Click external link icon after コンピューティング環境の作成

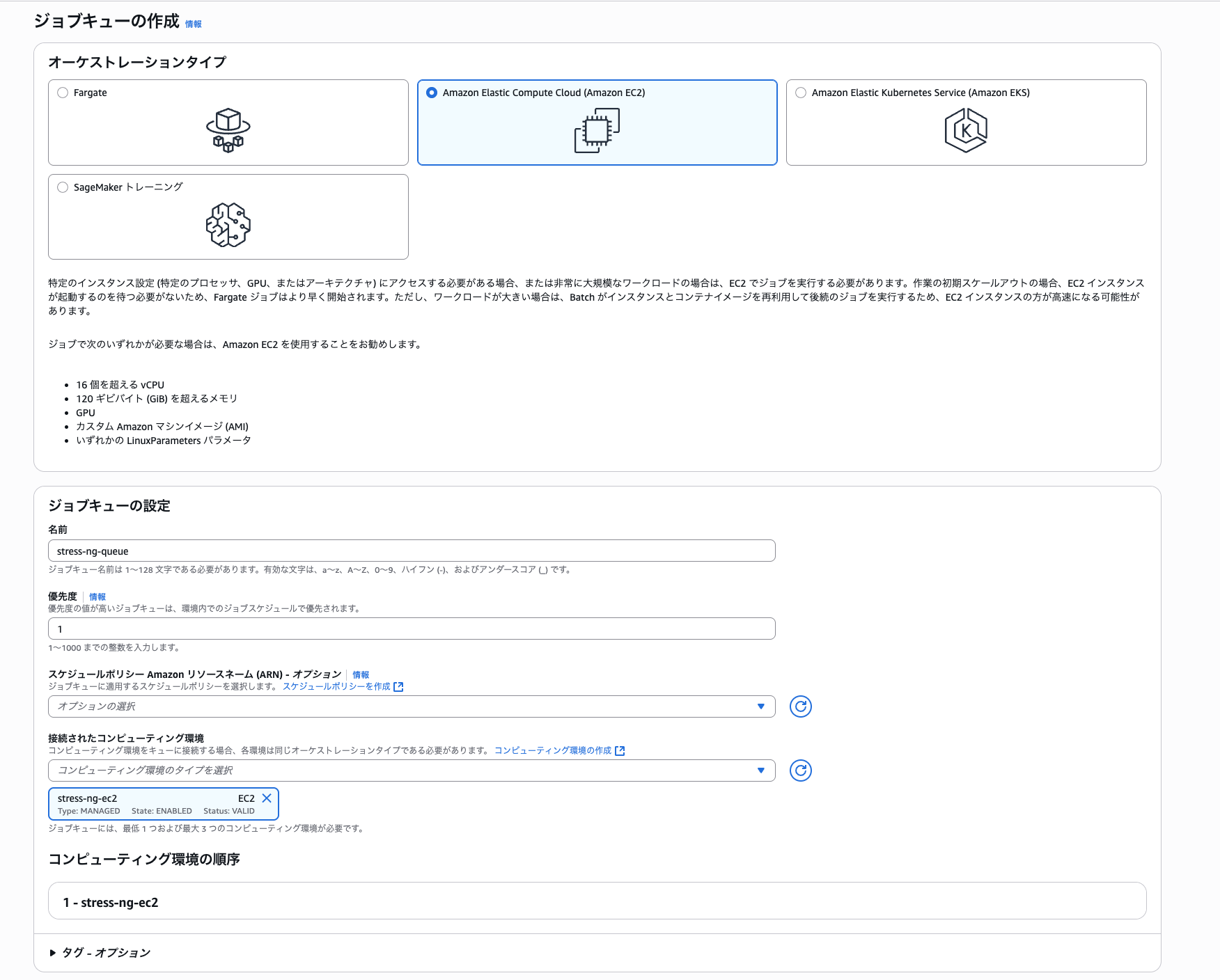coord(620,750)
